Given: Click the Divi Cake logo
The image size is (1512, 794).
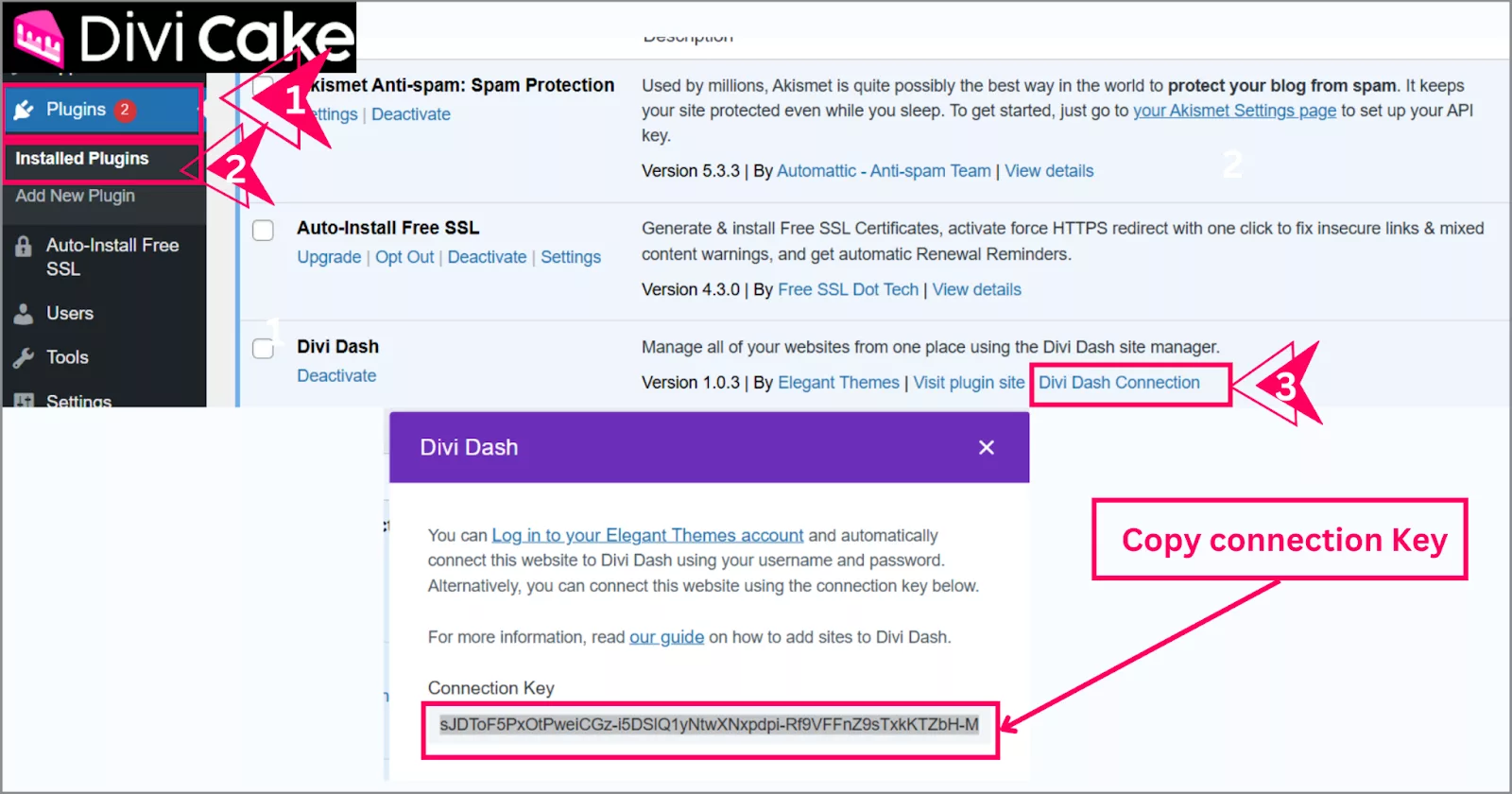Looking at the screenshot, I should [x=181, y=38].
